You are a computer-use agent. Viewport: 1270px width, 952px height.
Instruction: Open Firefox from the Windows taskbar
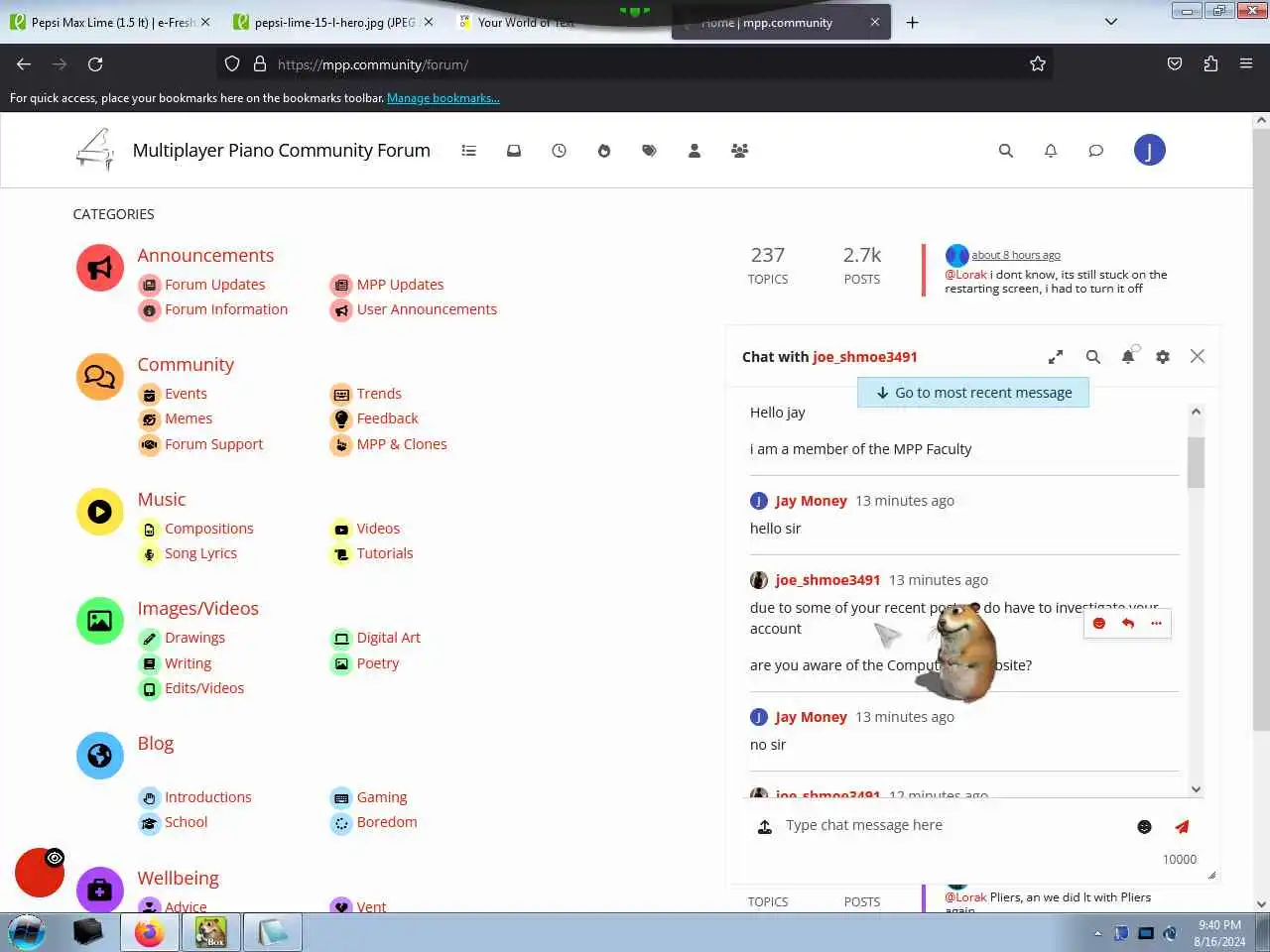tap(150, 933)
